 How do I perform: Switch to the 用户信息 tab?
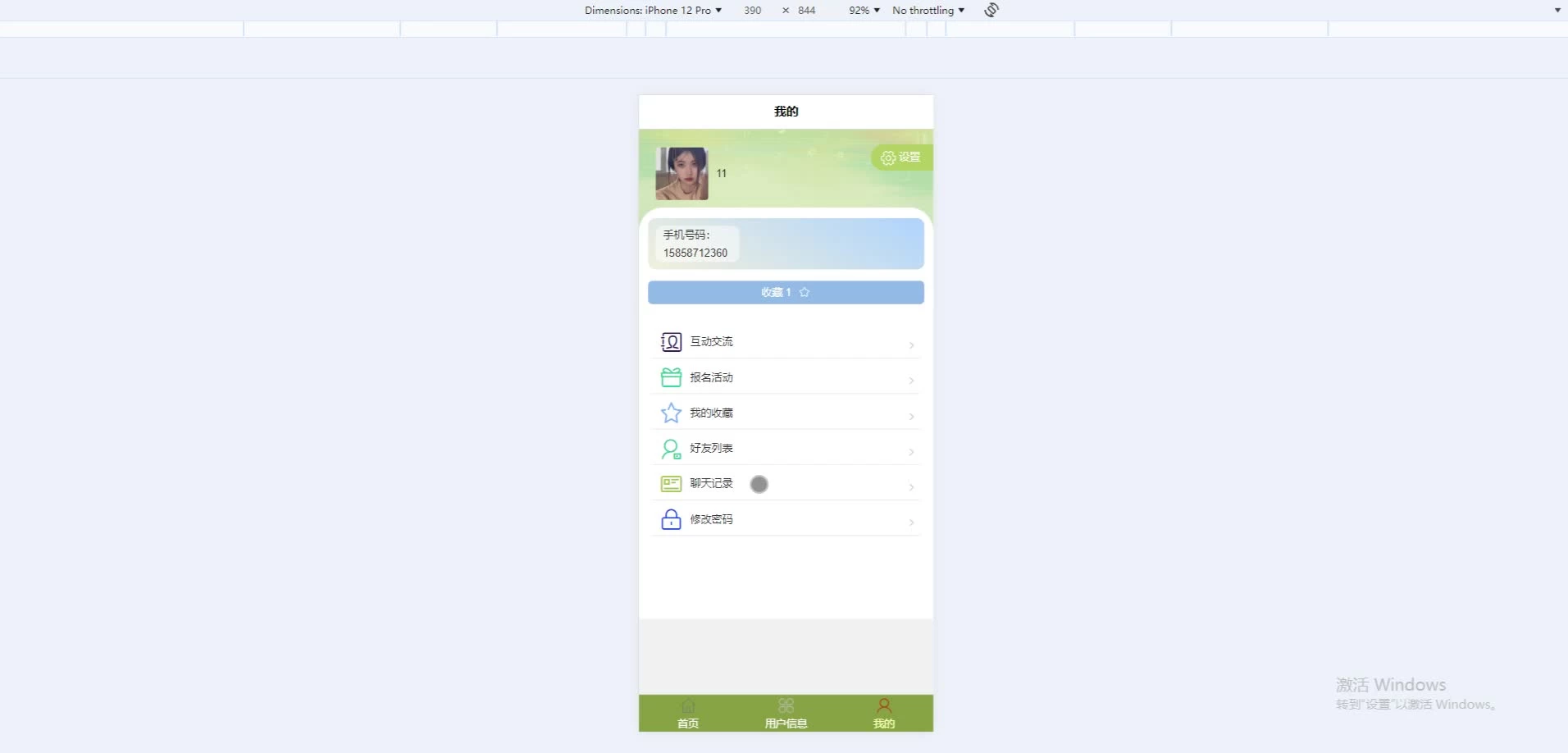tap(786, 713)
